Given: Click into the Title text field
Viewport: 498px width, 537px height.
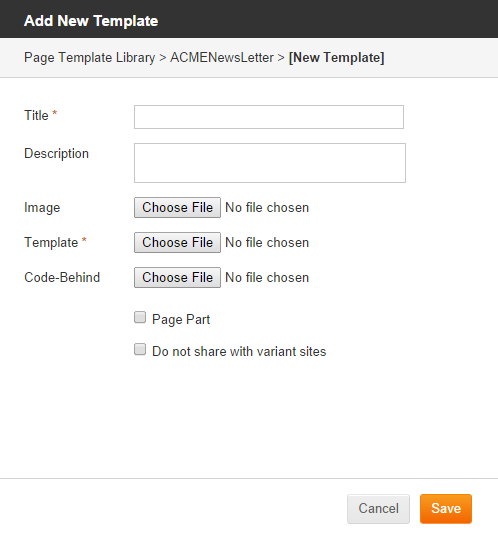Looking at the screenshot, I should pos(269,117).
